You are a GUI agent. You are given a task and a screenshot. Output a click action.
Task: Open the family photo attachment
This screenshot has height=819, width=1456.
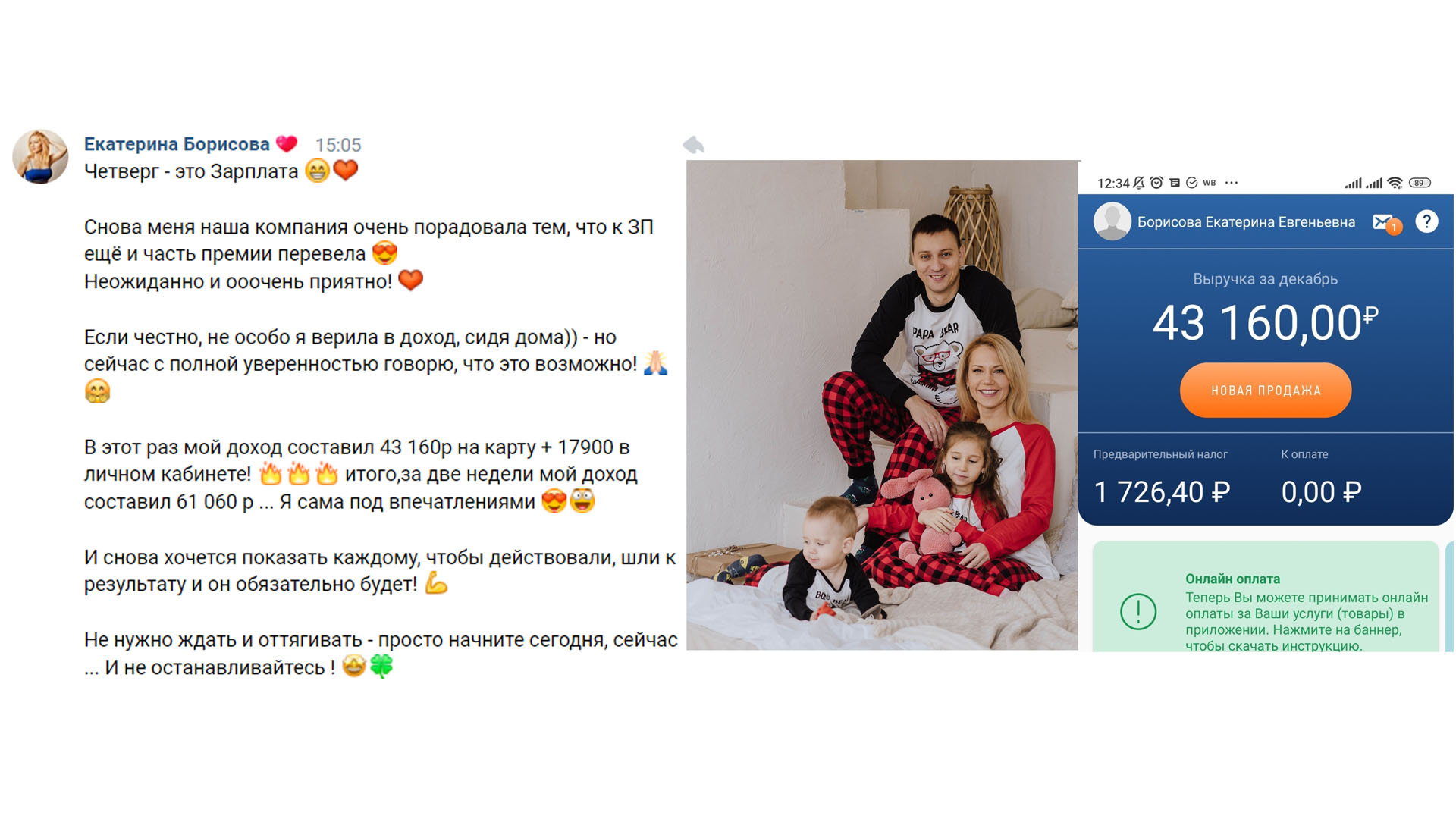pyautogui.click(x=882, y=405)
